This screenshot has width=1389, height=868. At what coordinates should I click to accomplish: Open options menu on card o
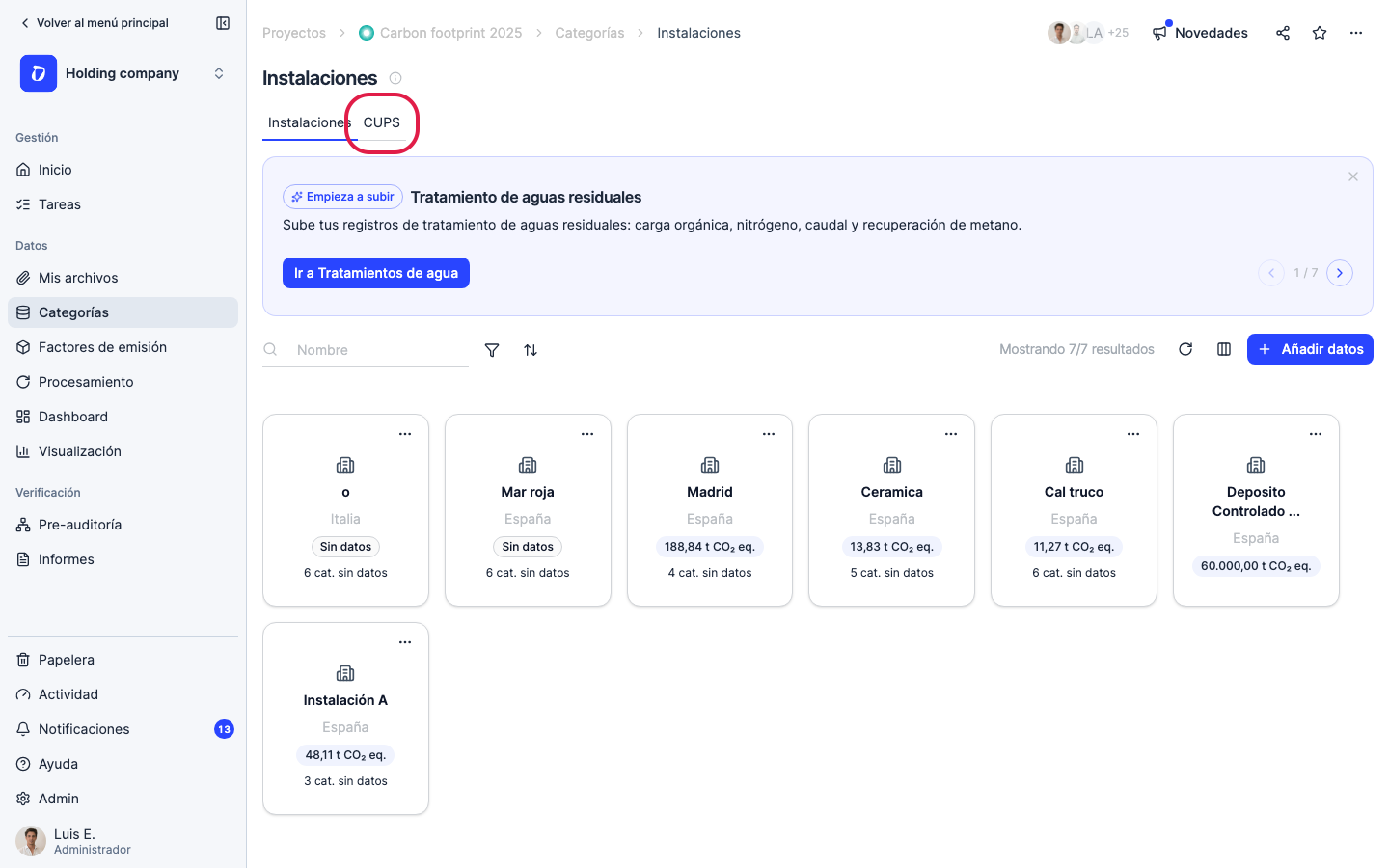(405, 434)
